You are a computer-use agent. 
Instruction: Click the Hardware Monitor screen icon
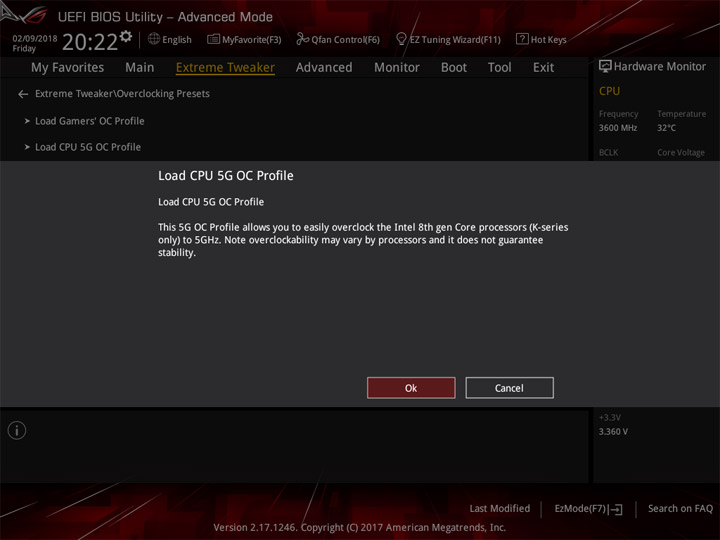[x=605, y=67]
